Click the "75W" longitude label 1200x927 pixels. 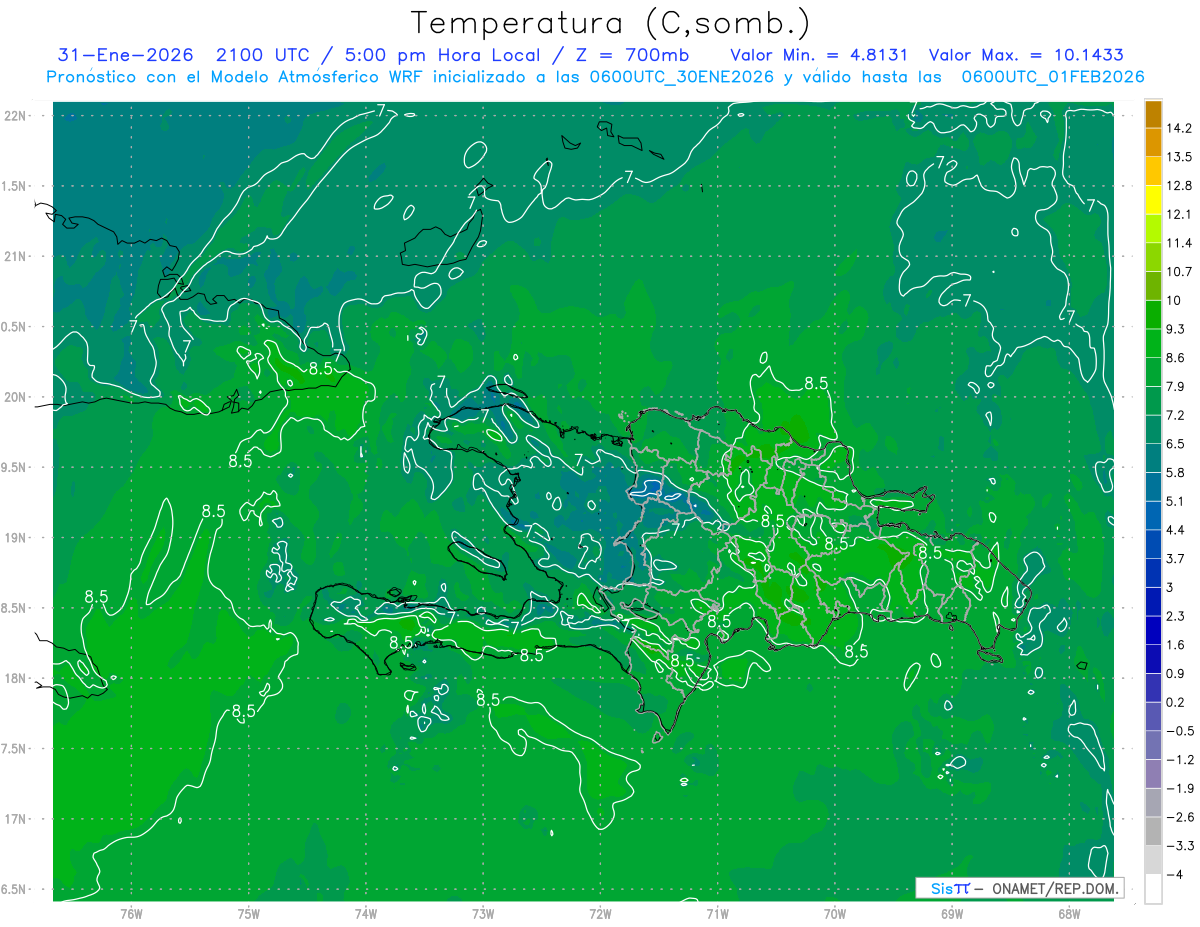[248, 913]
